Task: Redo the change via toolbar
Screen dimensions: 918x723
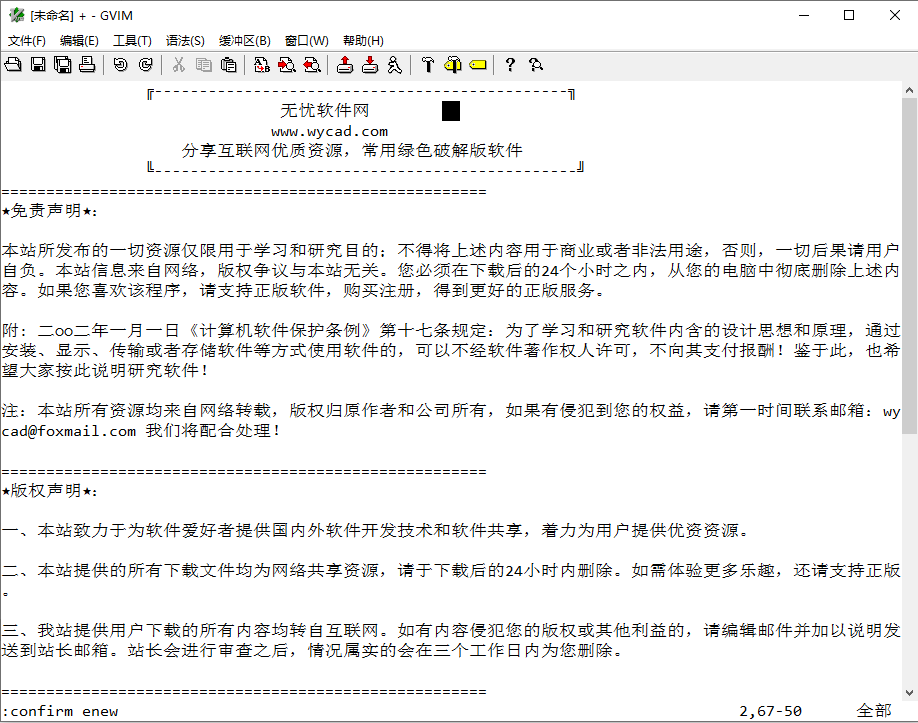Action: 145,65
